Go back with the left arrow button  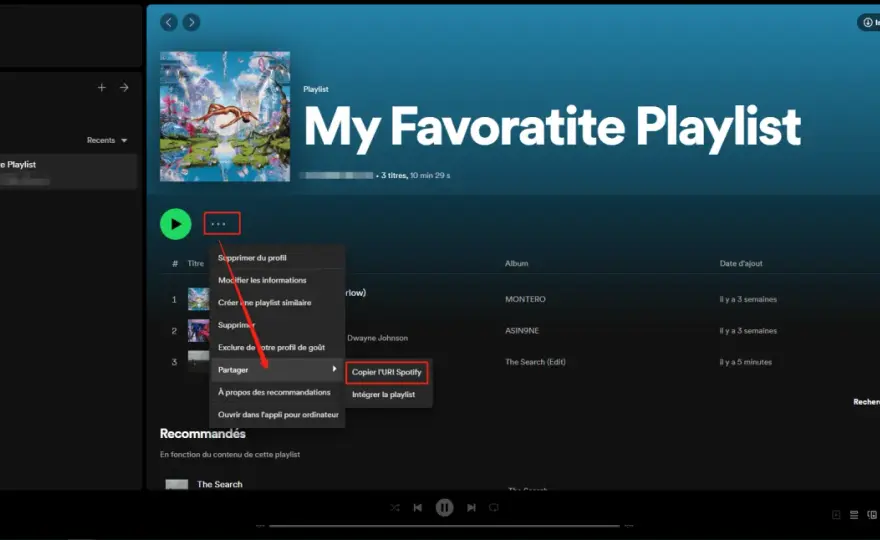click(169, 22)
